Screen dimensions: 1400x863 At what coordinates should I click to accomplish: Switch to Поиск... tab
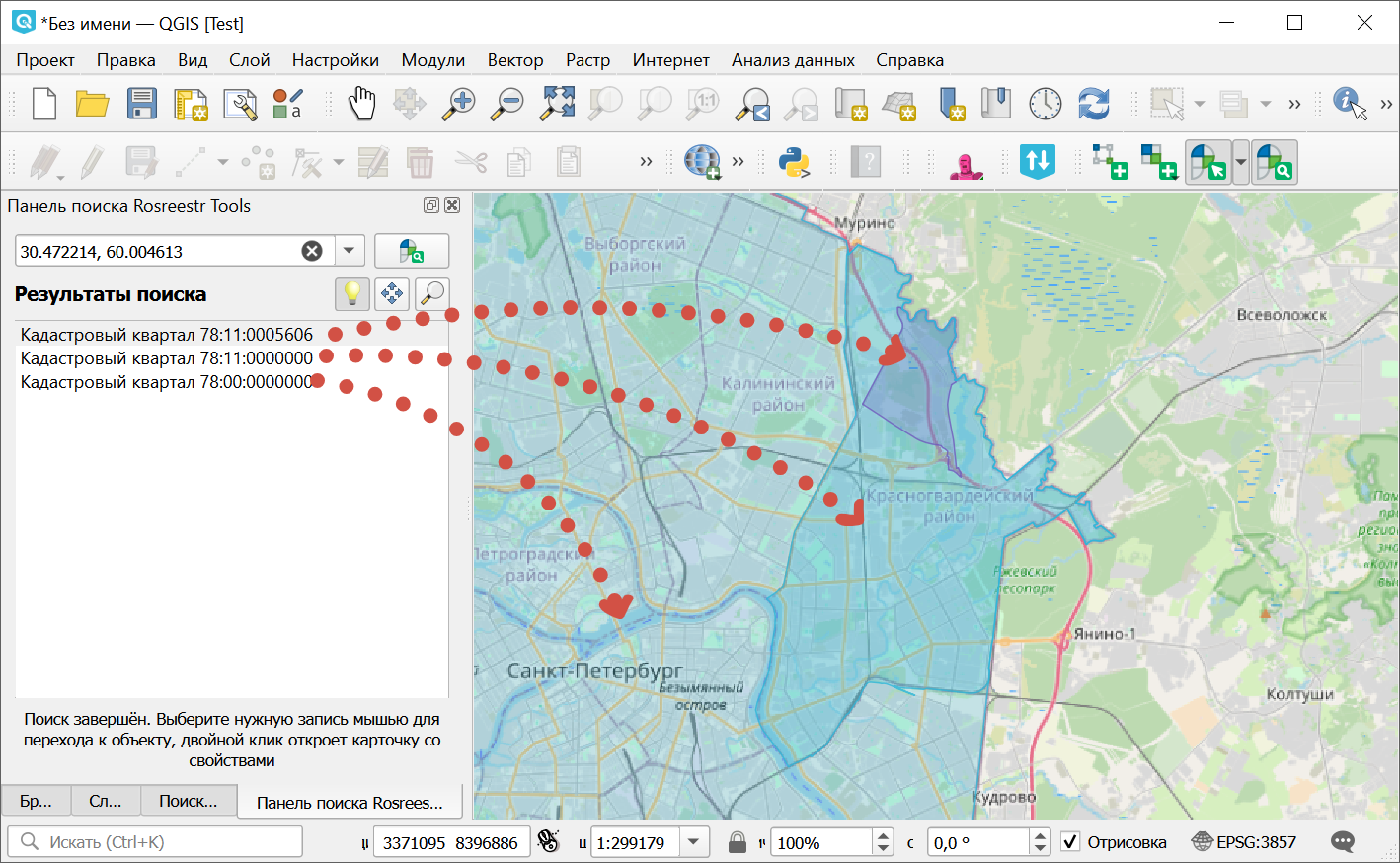(x=189, y=801)
